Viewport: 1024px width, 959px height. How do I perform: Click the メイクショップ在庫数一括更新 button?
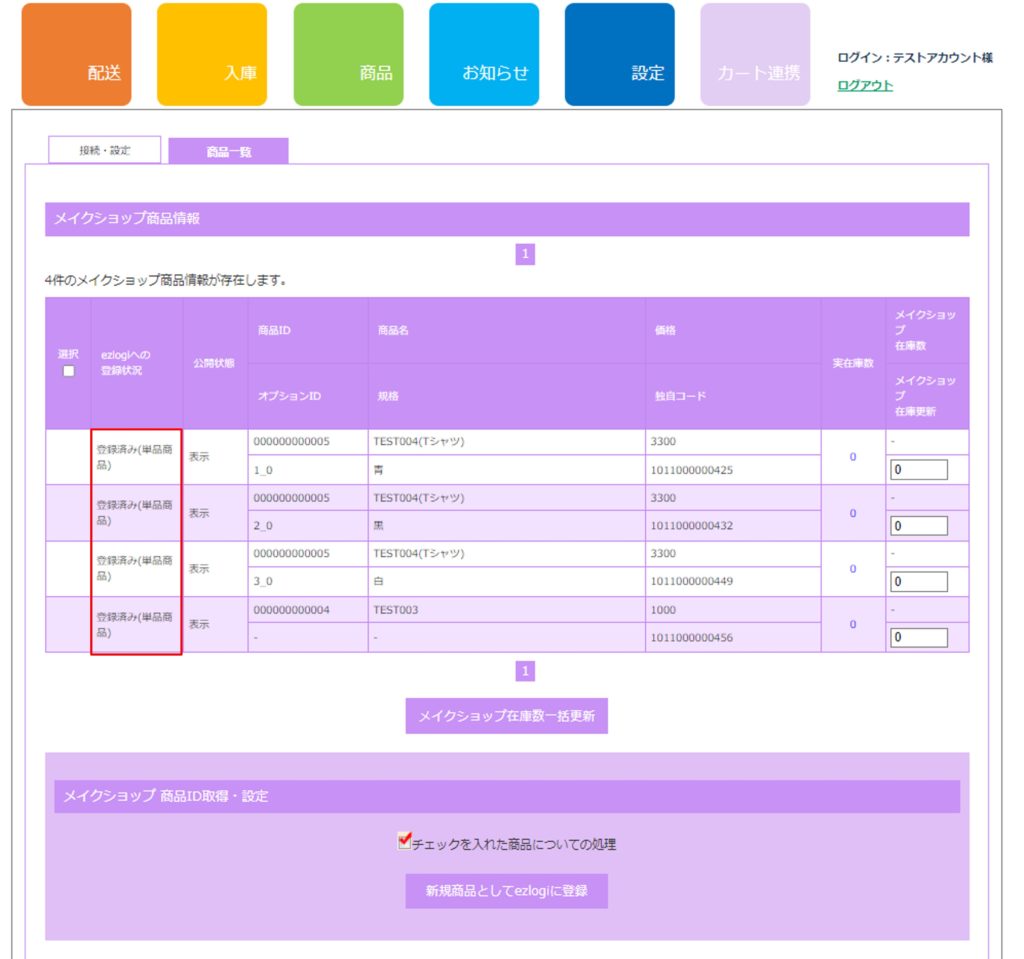(506, 716)
